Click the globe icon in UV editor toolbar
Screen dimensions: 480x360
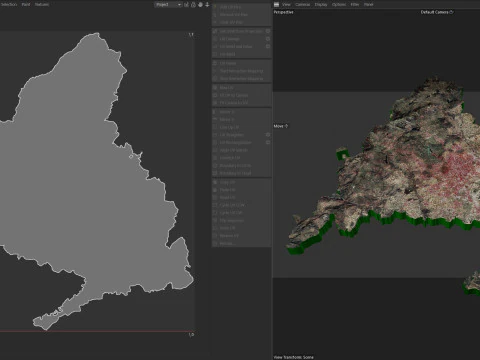200,5
